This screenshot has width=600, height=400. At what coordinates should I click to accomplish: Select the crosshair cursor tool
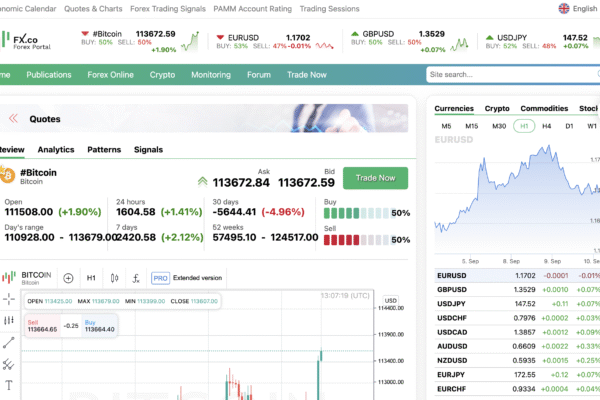pos(8,299)
